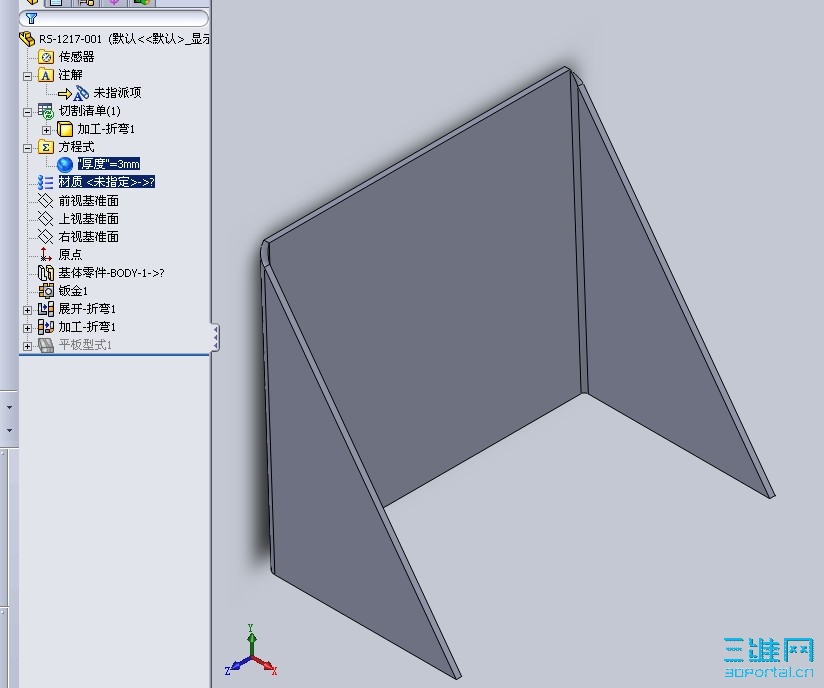Viewport: 824px width, 688px height.
Task: Click the 右视基准面 plane icon
Action: tap(46, 237)
